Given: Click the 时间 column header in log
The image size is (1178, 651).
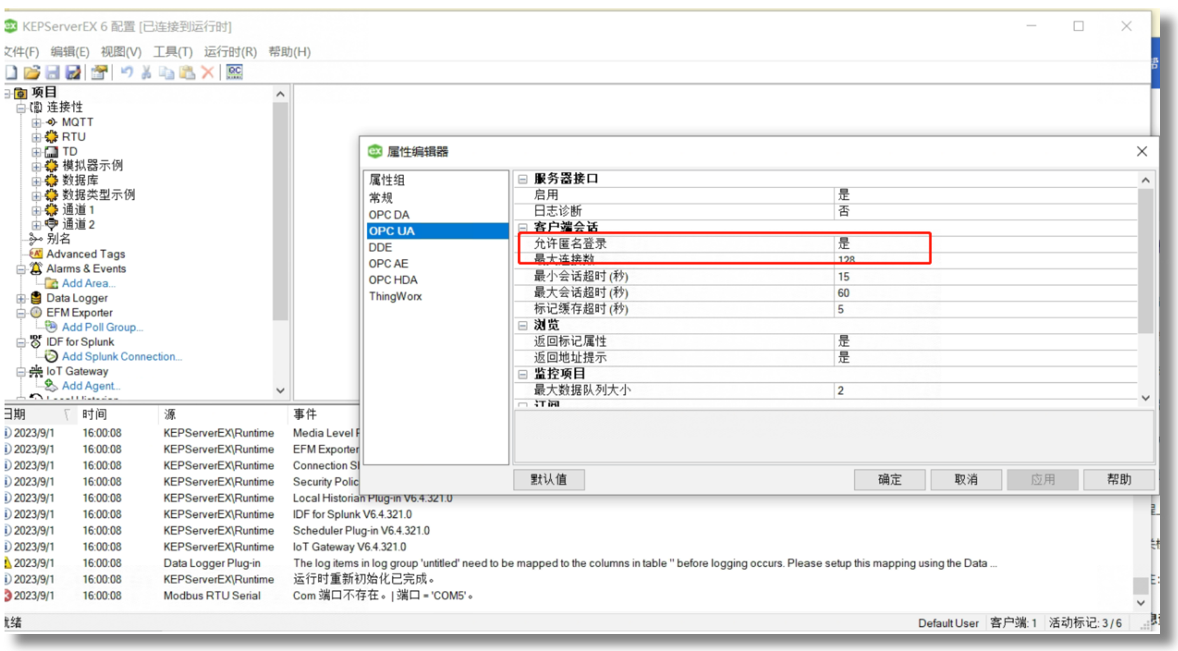Looking at the screenshot, I should (x=118, y=414).
